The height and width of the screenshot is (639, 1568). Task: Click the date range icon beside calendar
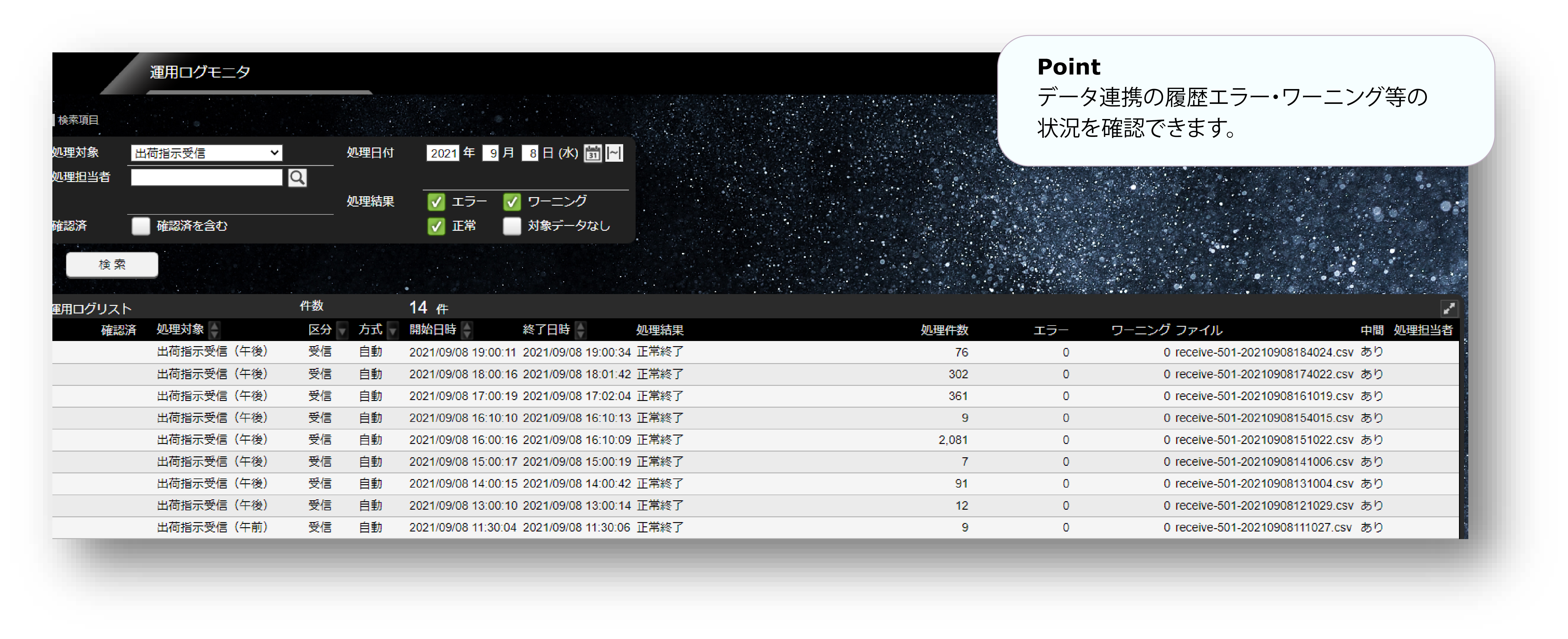click(x=614, y=153)
